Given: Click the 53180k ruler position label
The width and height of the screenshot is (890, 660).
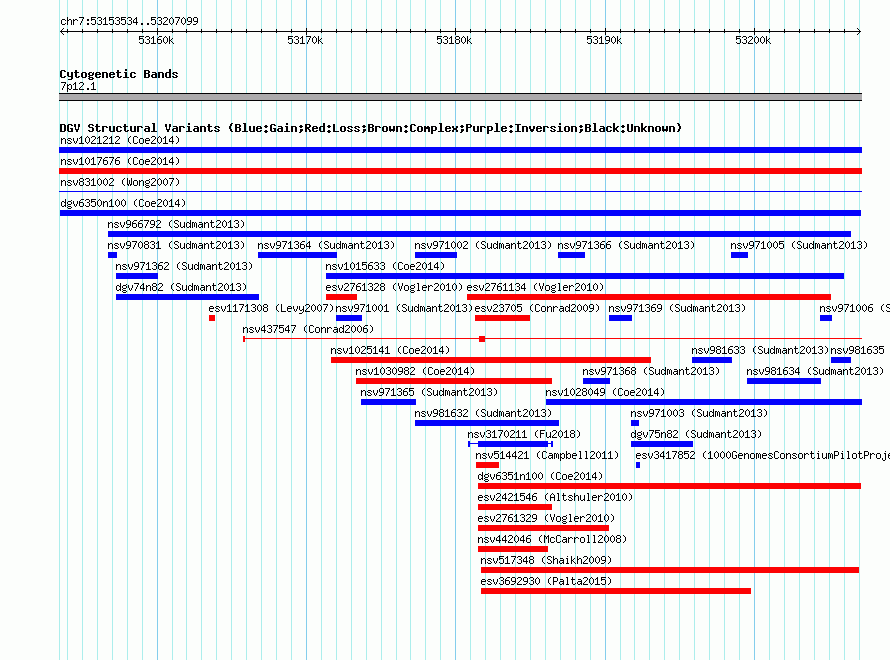Looking at the screenshot, I should (454, 40).
